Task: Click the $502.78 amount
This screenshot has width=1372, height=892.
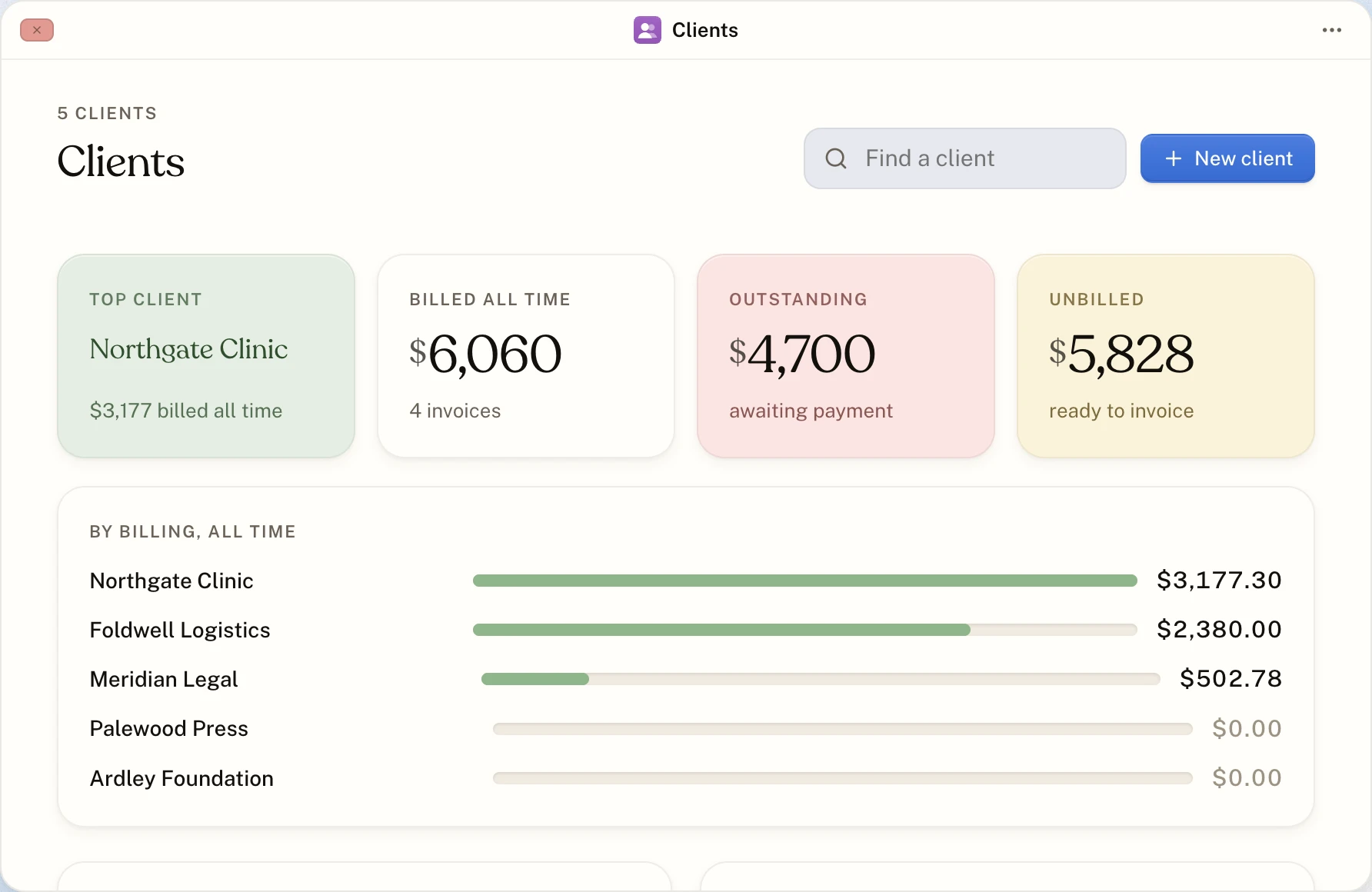Action: point(1230,678)
